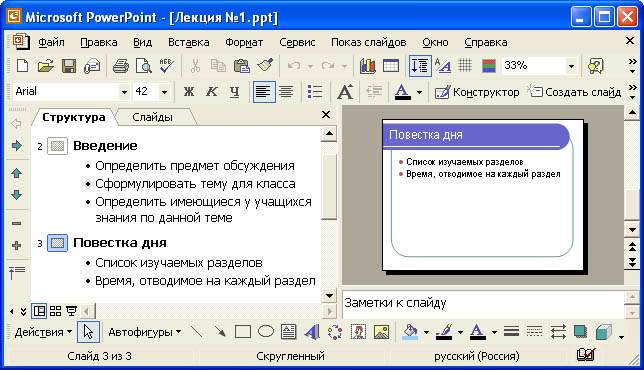
Task: Open the Arial font dropdown
Action: click(x=124, y=92)
